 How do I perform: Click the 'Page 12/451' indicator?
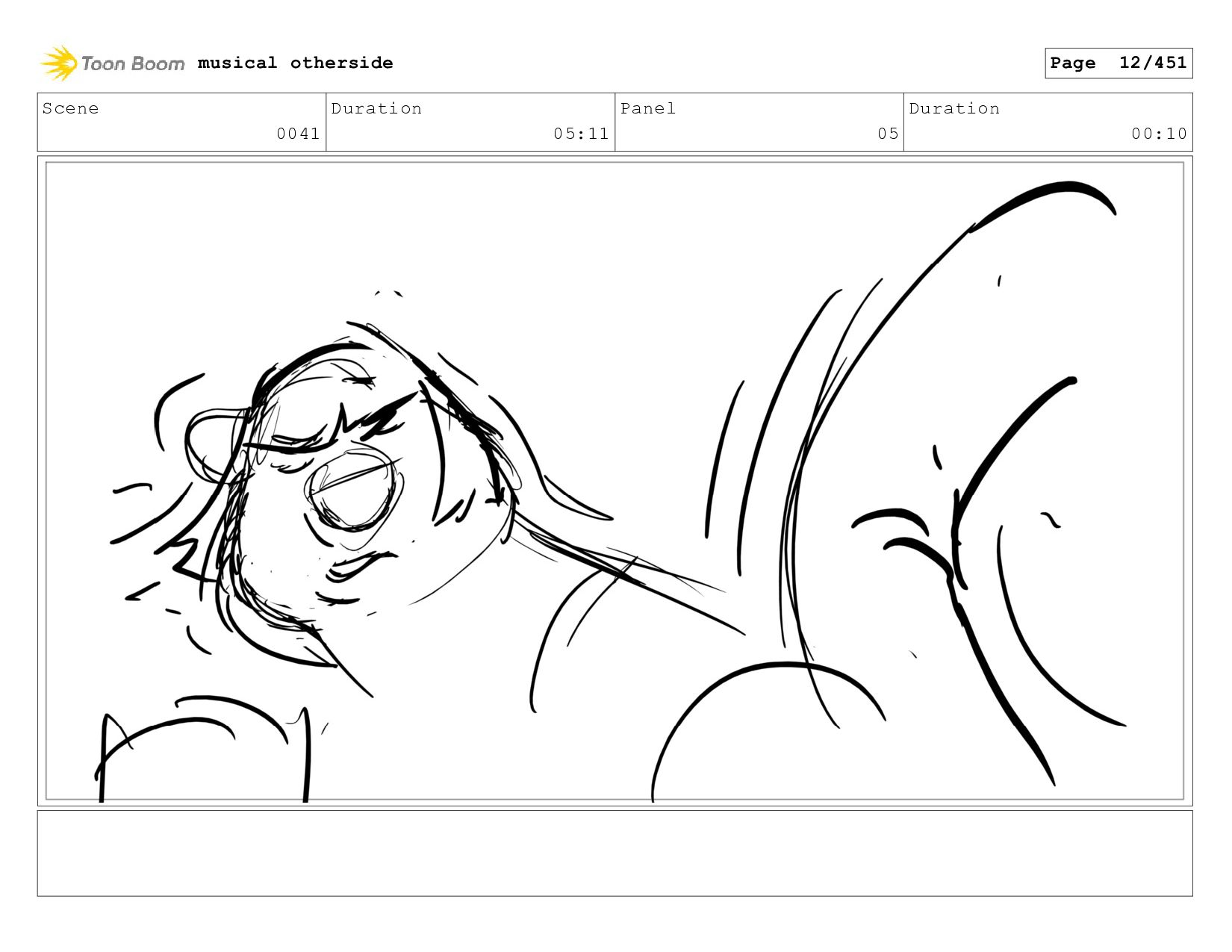click(1119, 63)
